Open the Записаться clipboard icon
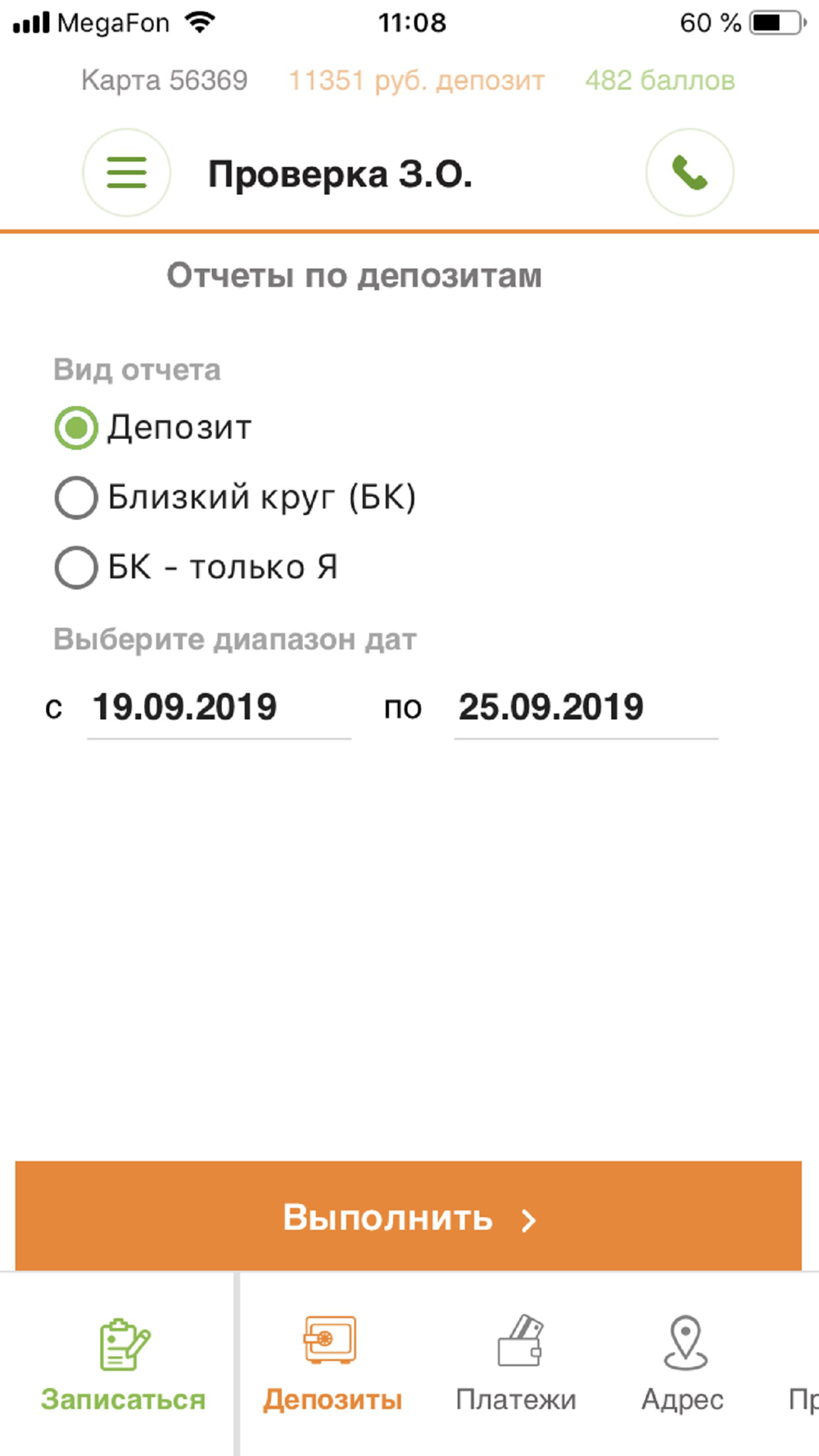The image size is (819, 1456). coord(124,1344)
